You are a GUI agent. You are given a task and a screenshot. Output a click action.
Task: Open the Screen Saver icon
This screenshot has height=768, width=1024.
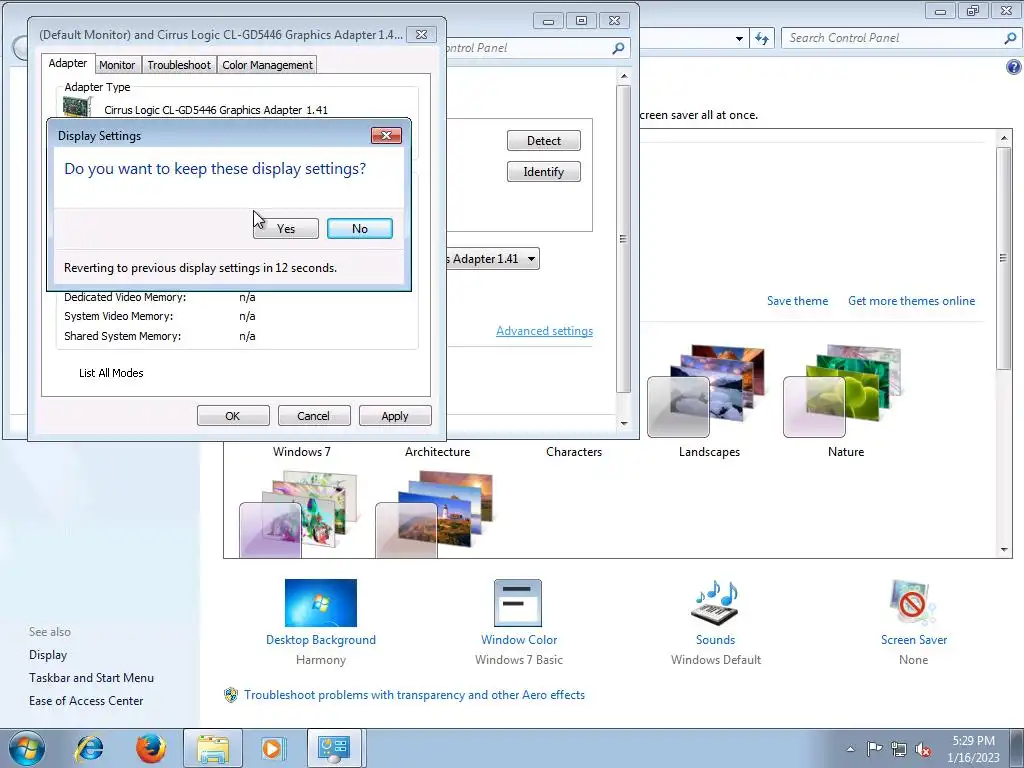(x=913, y=603)
